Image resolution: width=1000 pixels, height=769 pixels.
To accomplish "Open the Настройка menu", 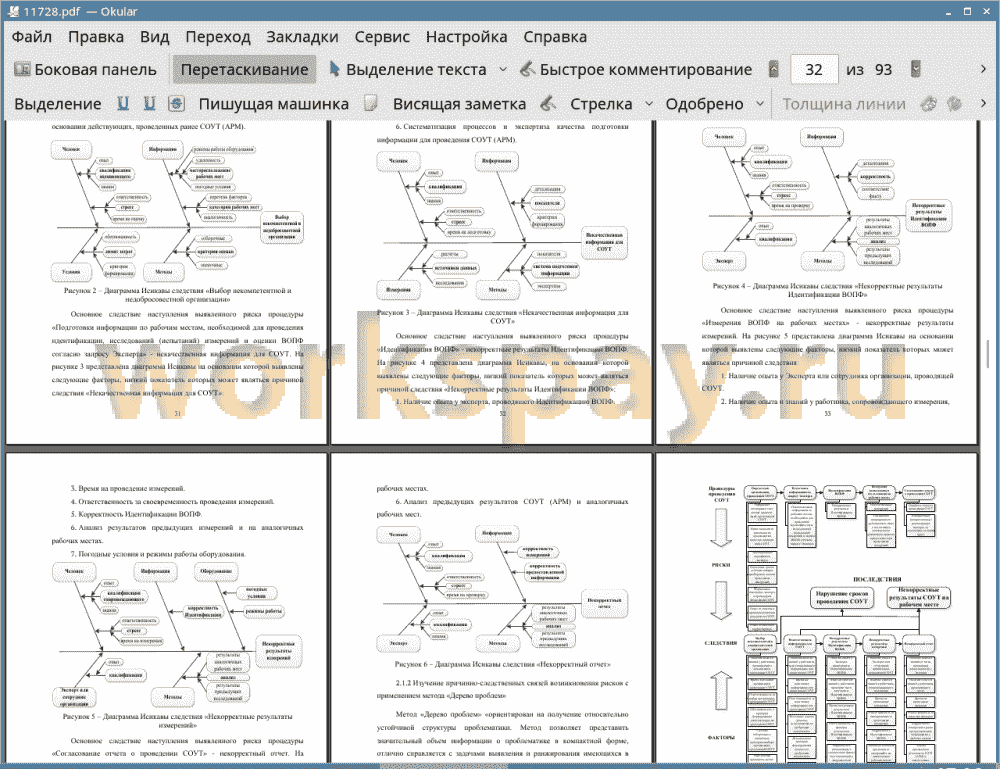I will pos(466,37).
